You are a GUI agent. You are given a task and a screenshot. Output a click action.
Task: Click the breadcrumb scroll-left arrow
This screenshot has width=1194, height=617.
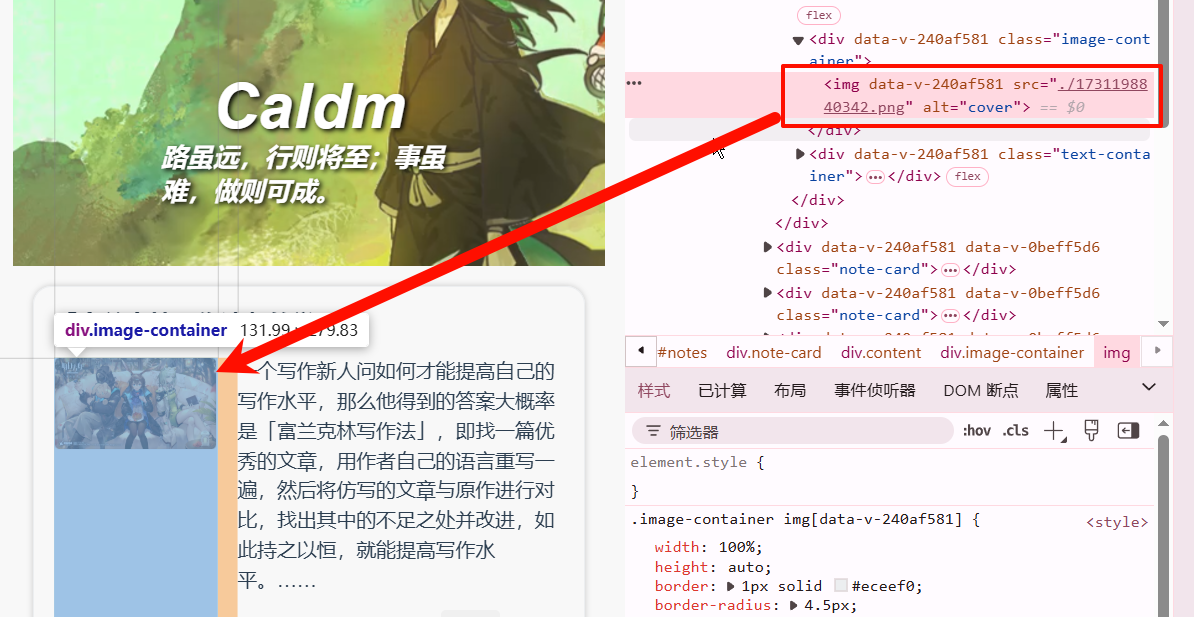point(641,350)
